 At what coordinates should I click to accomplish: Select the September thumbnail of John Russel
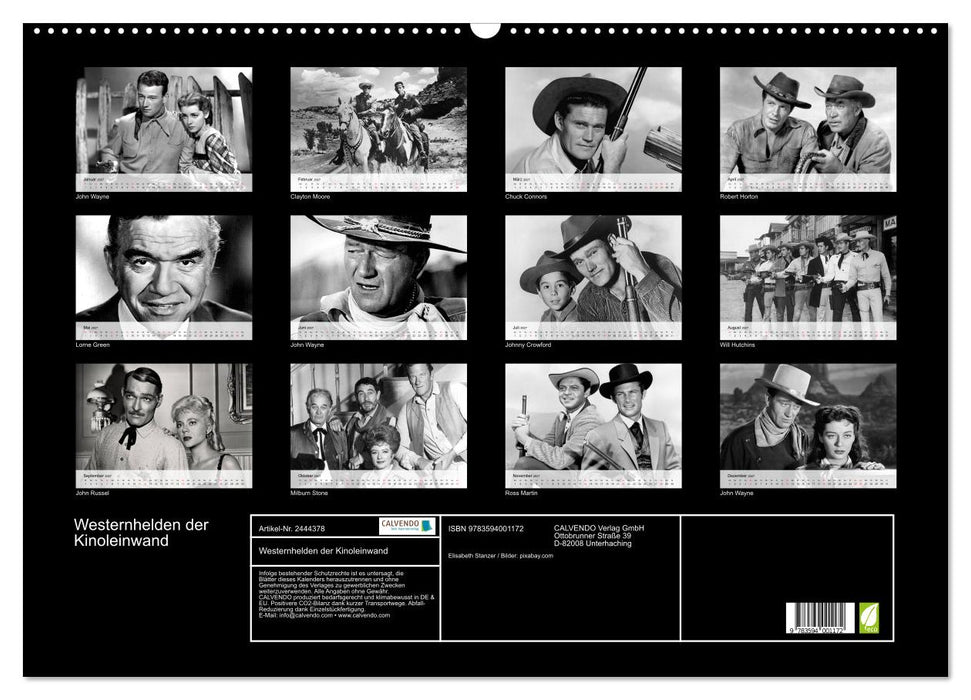click(164, 426)
